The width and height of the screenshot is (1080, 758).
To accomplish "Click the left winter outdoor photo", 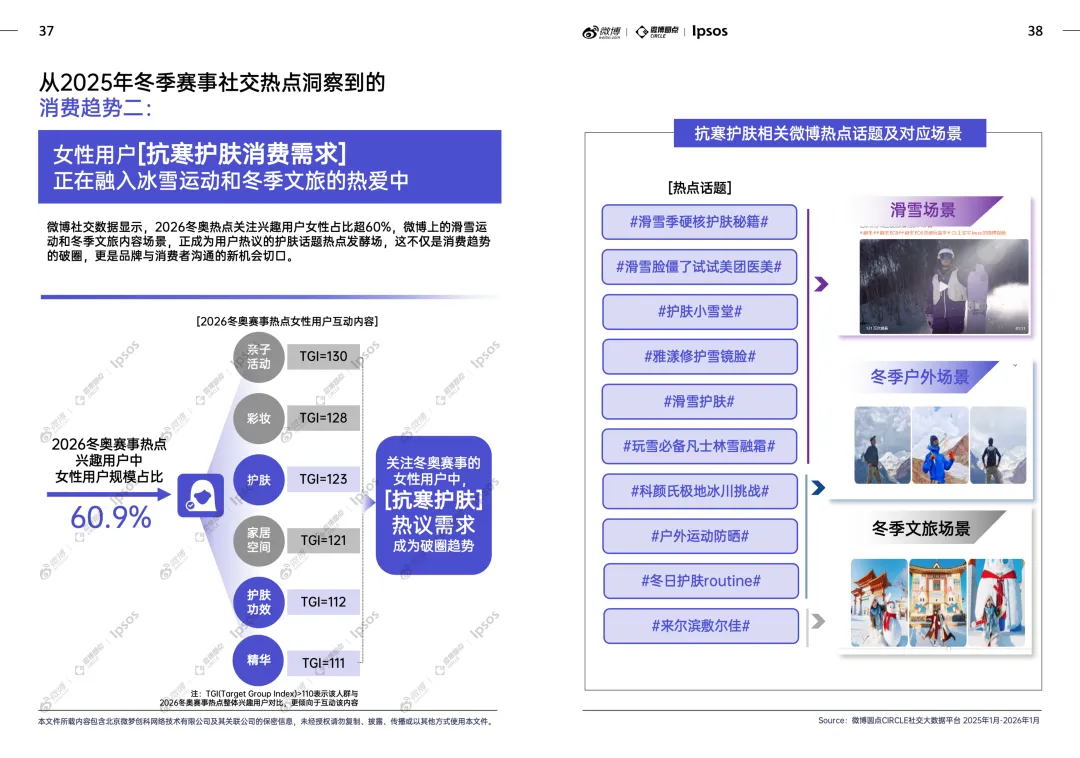I will coord(882,445).
